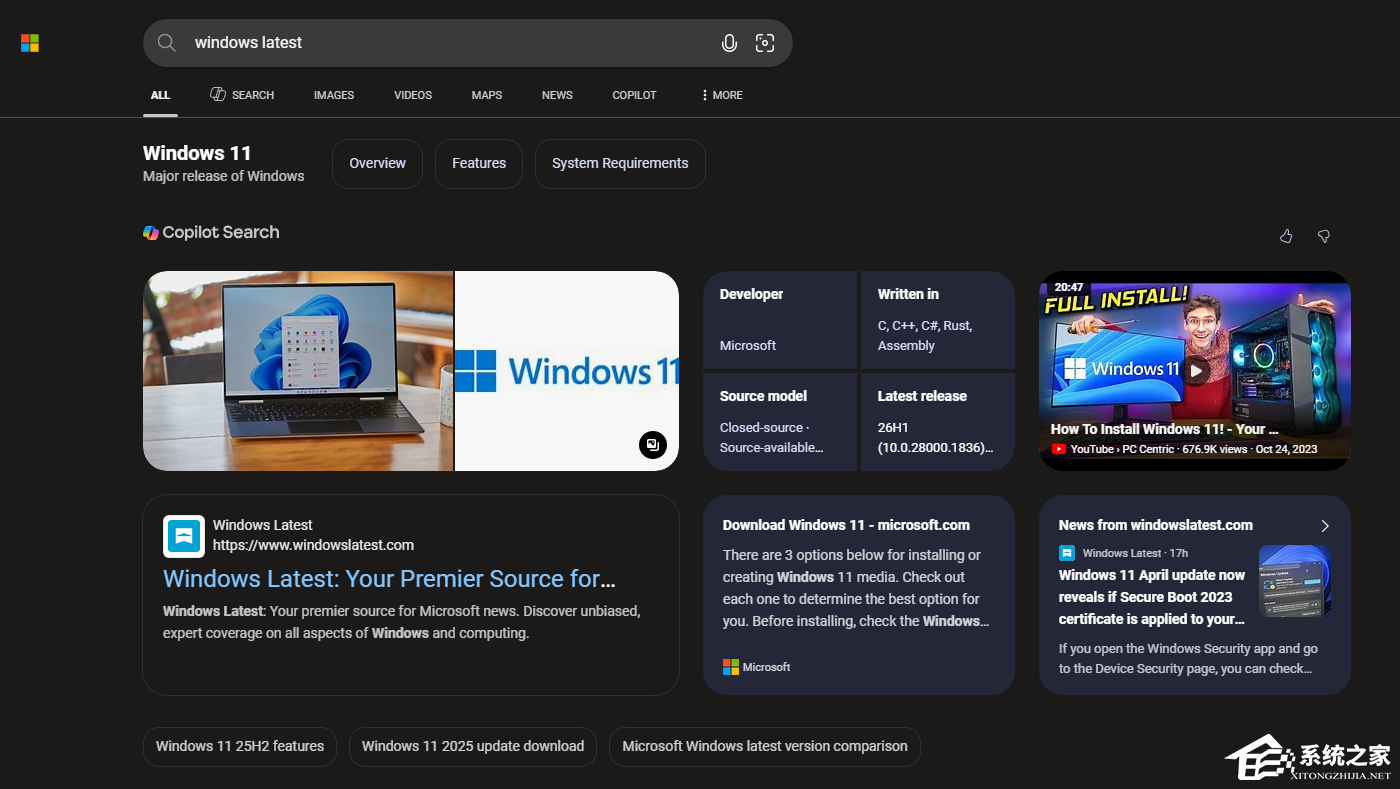Click the Microsoft logo at top left

pyautogui.click(x=30, y=43)
